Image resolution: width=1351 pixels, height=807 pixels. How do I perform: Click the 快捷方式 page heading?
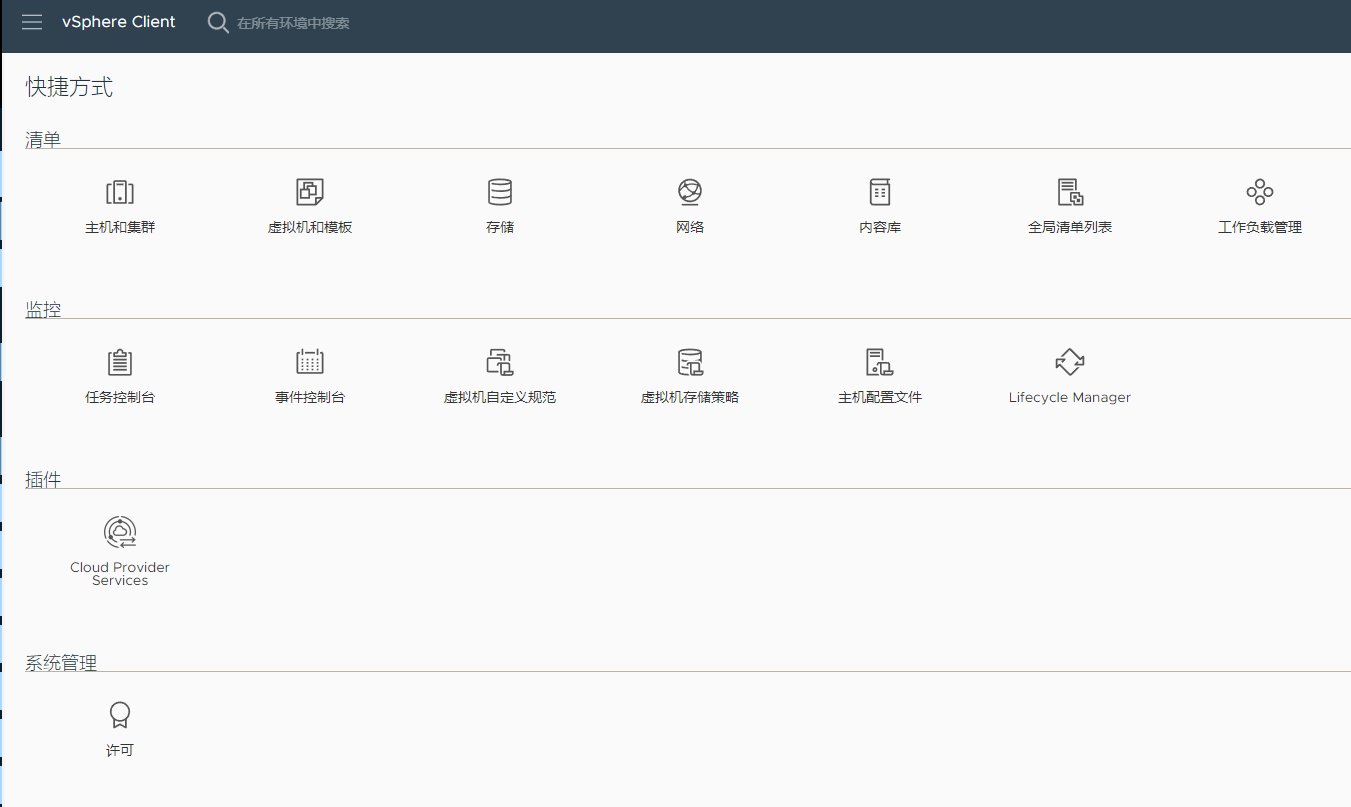pos(70,87)
